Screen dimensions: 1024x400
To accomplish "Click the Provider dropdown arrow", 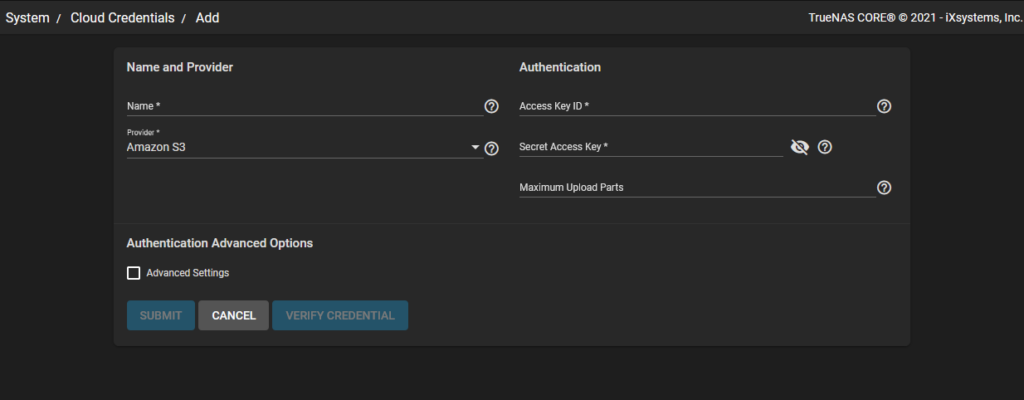I will pyautogui.click(x=475, y=148).
